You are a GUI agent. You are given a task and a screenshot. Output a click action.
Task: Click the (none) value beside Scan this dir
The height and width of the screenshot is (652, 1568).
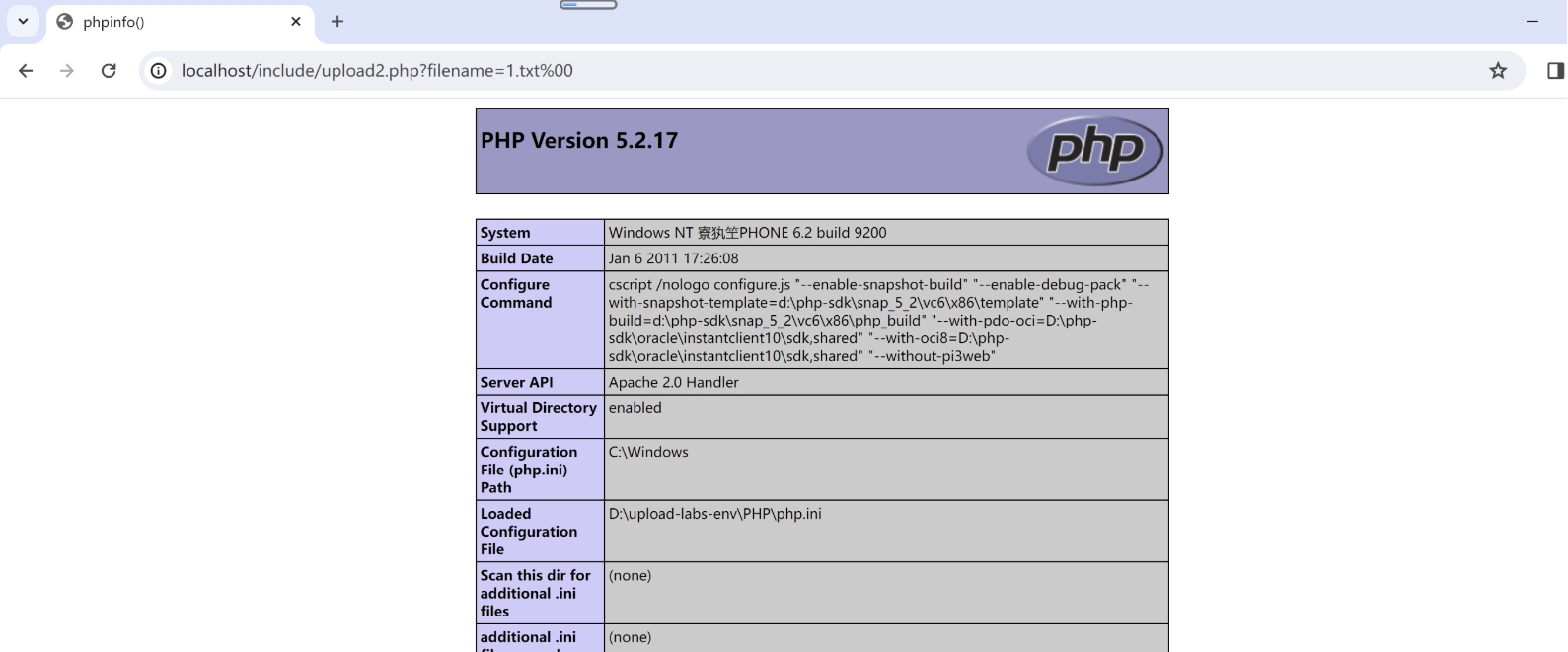tap(630, 576)
